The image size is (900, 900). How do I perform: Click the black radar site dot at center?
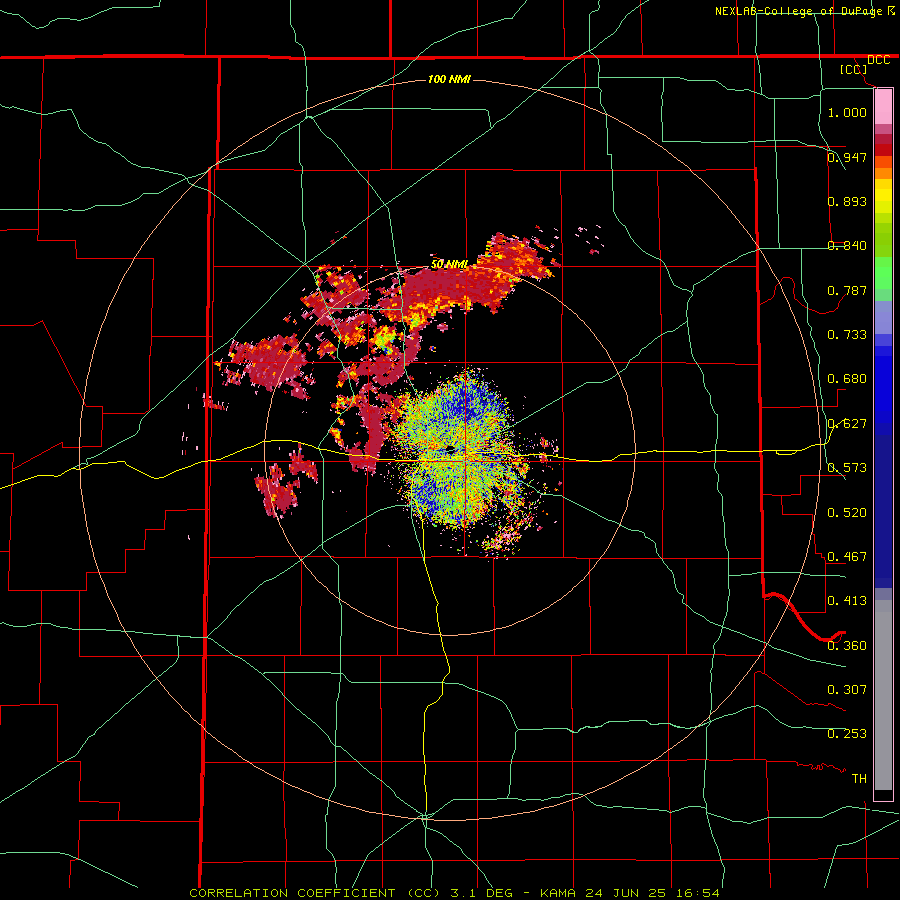point(449,449)
